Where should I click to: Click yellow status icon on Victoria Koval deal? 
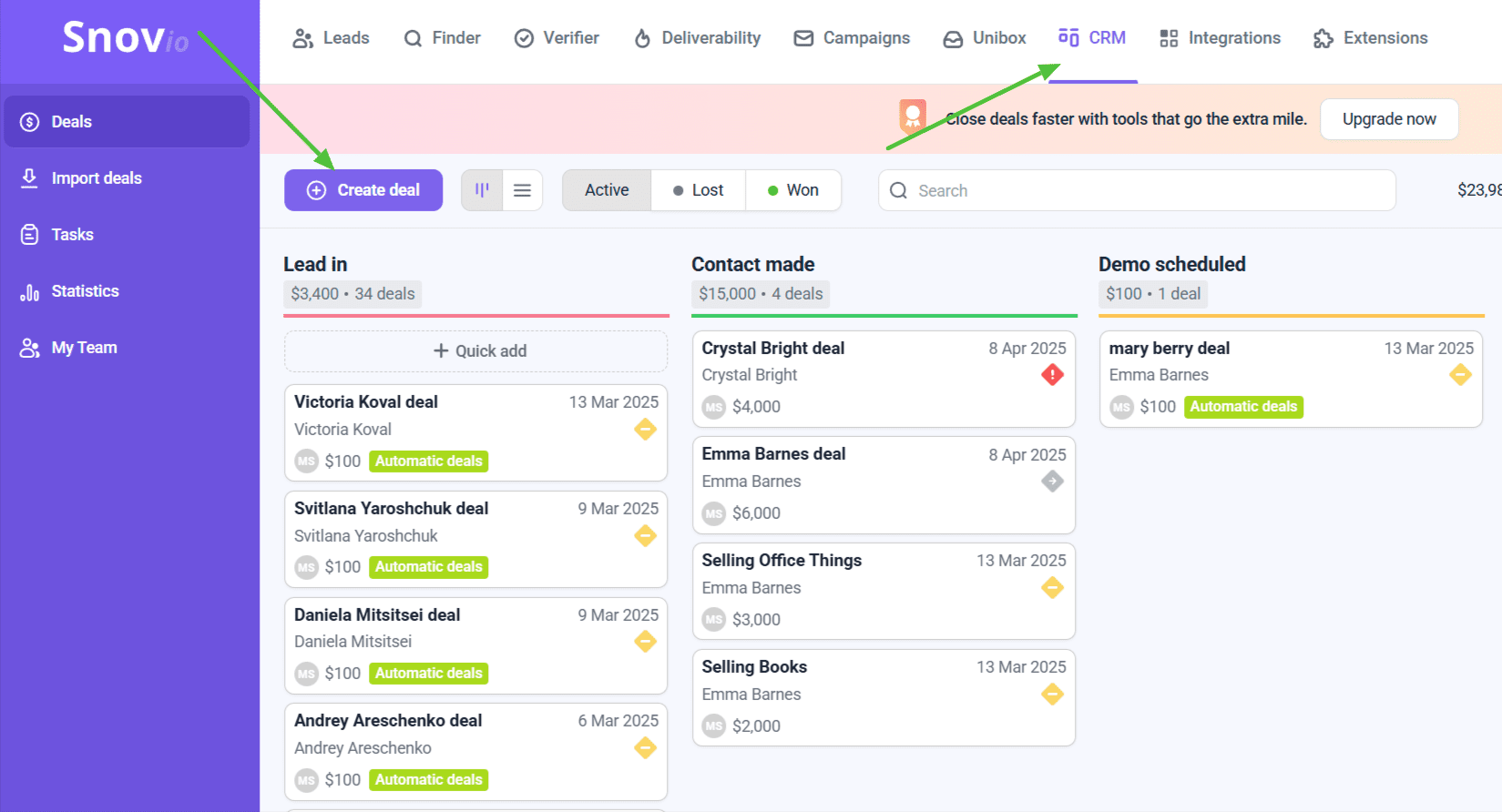point(645,430)
